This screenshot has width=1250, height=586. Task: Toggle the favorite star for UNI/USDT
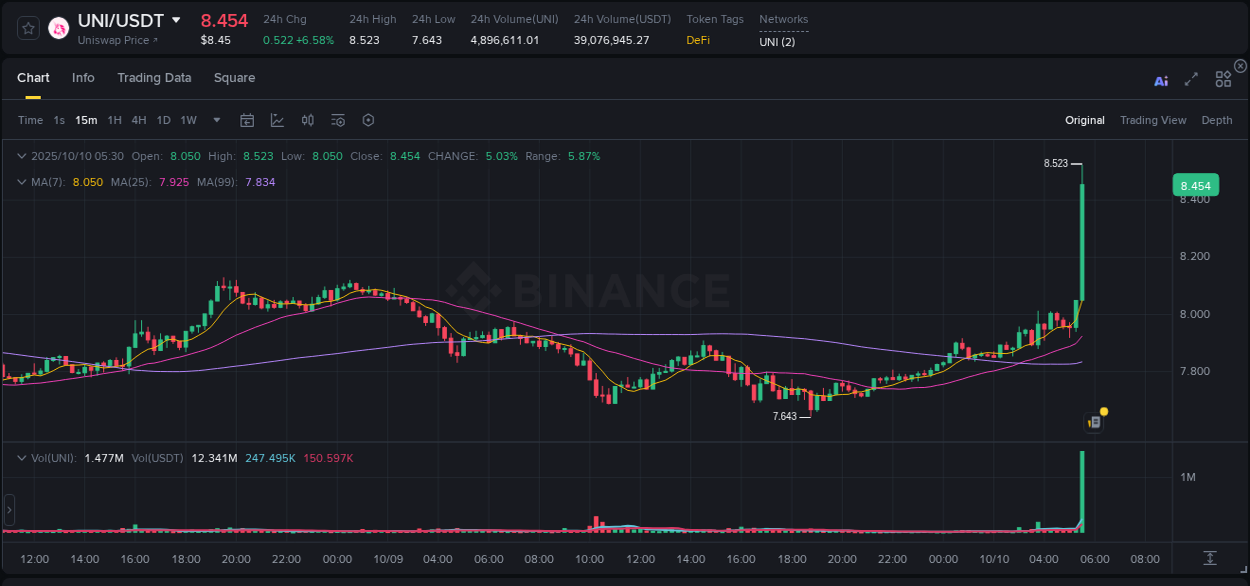(x=27, y=28)
